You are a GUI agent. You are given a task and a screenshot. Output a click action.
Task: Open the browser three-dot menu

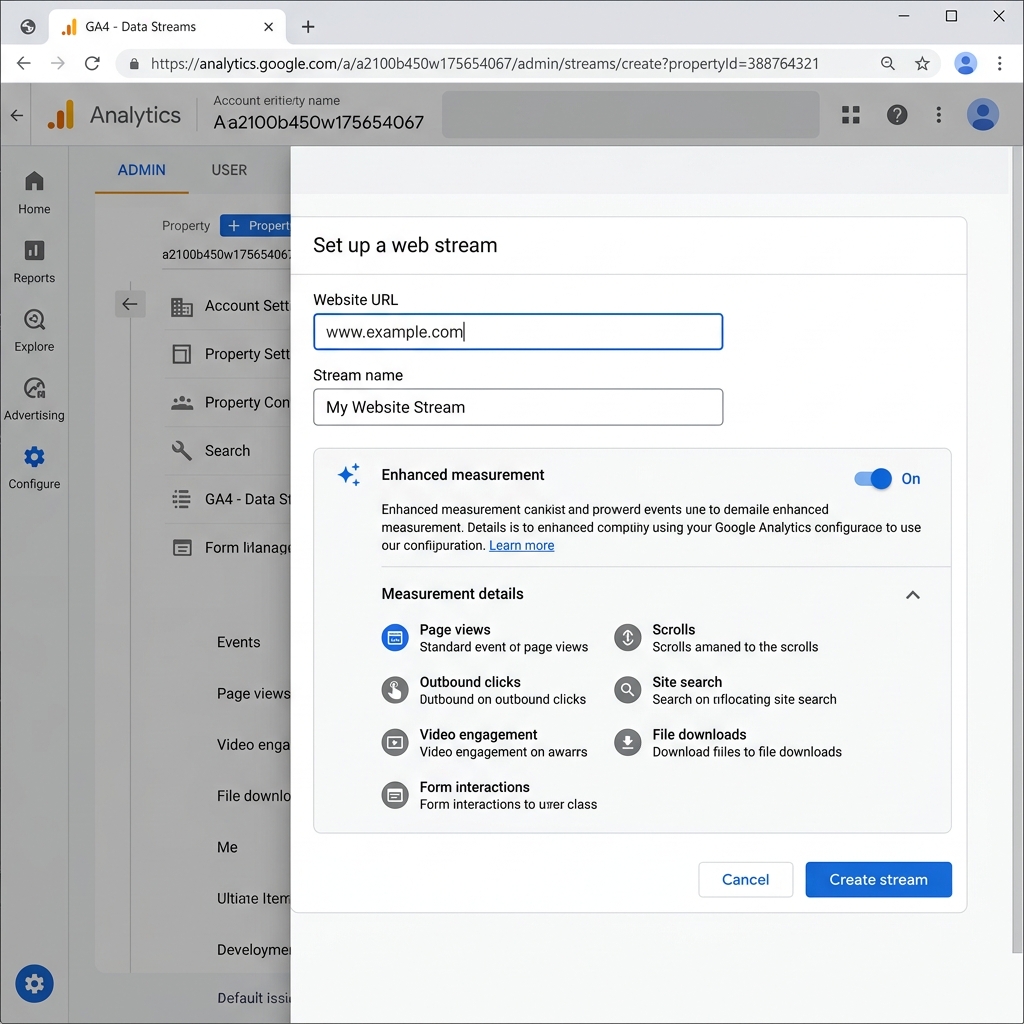999,63
